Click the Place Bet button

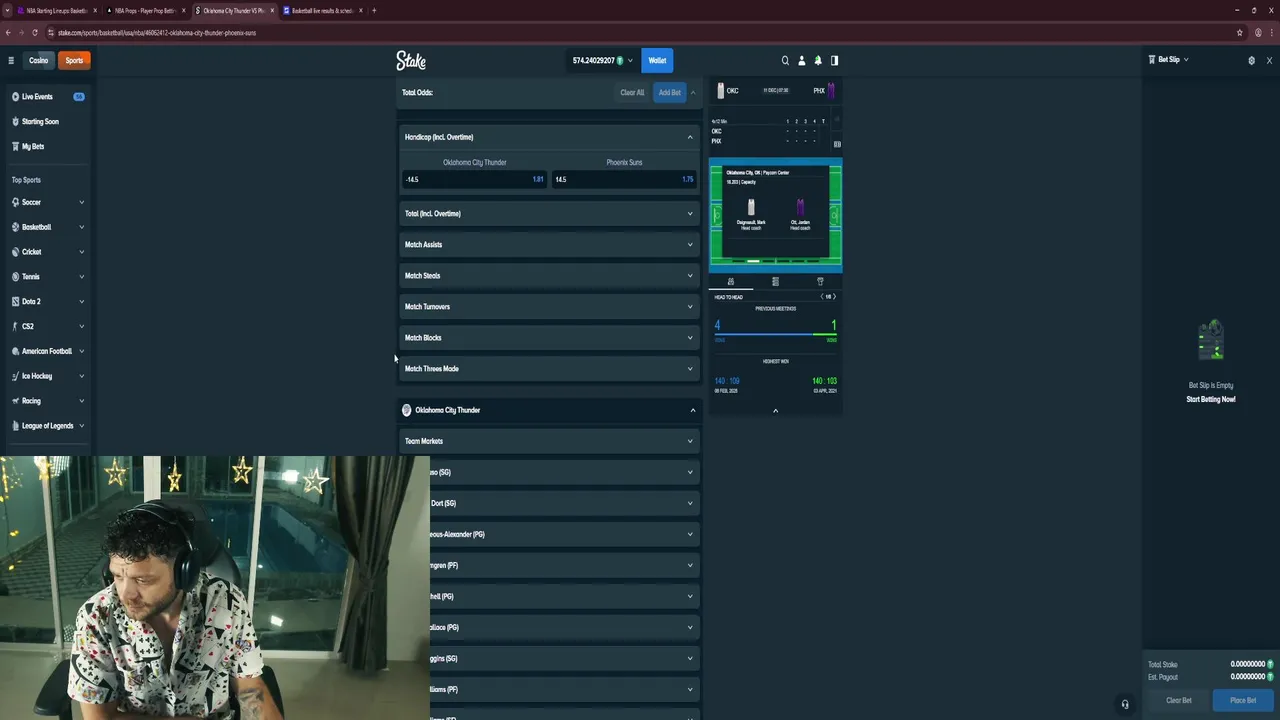coord(1243,700)
